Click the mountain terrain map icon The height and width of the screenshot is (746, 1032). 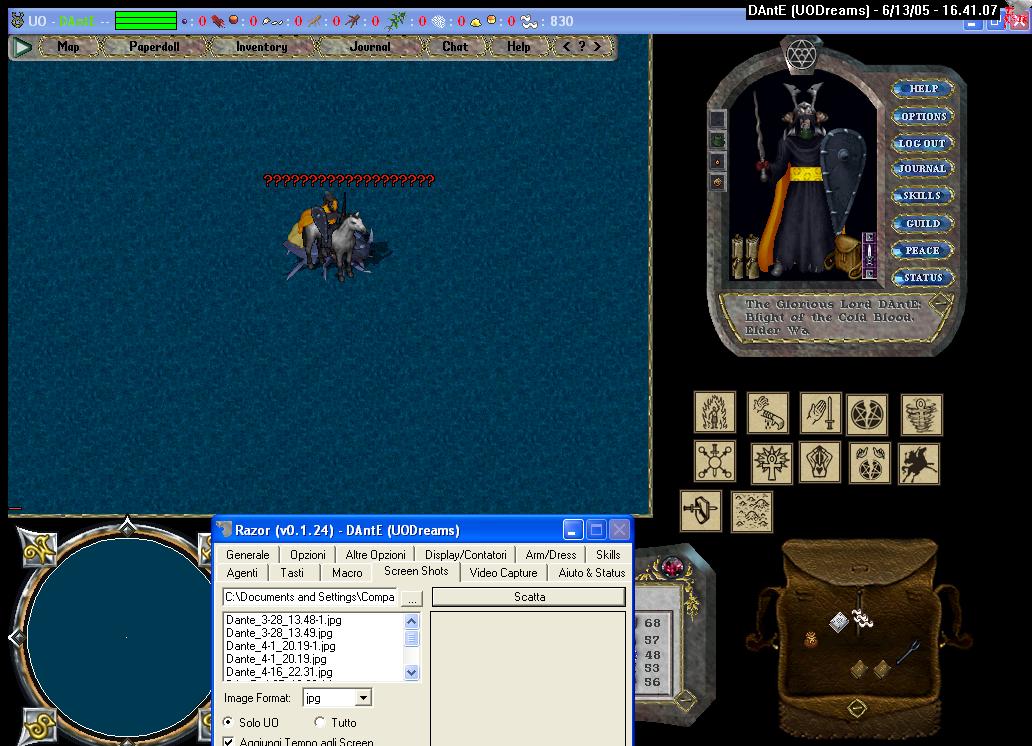pos(752,512)
